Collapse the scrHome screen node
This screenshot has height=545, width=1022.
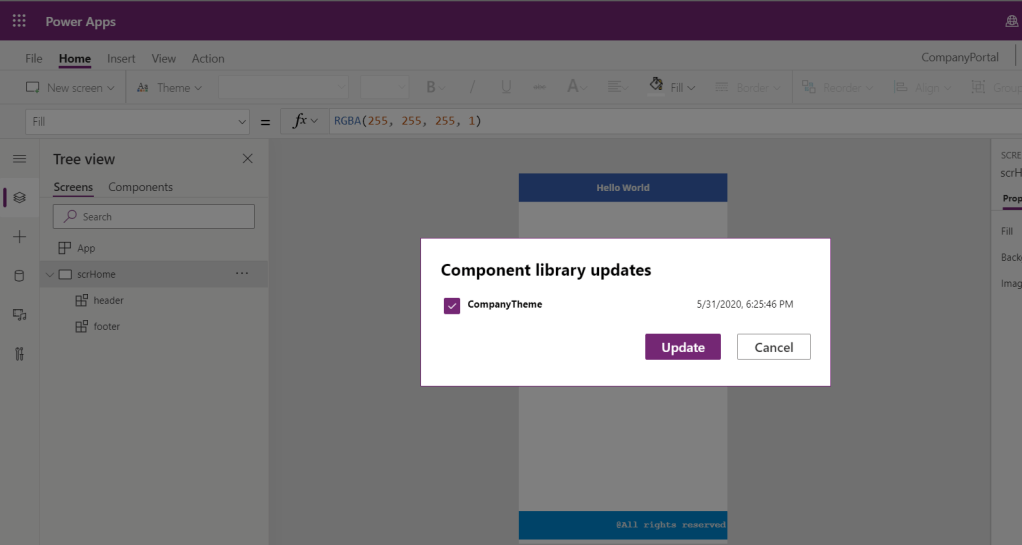point(48,275)
